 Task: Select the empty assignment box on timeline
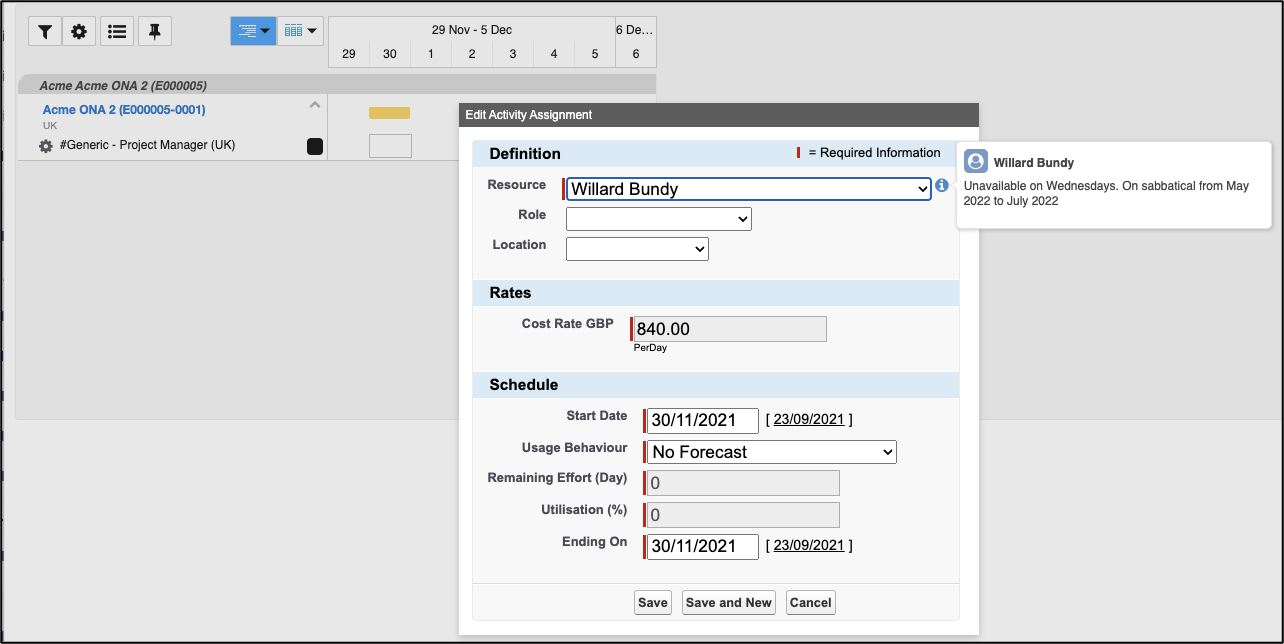tap(390, 146)
